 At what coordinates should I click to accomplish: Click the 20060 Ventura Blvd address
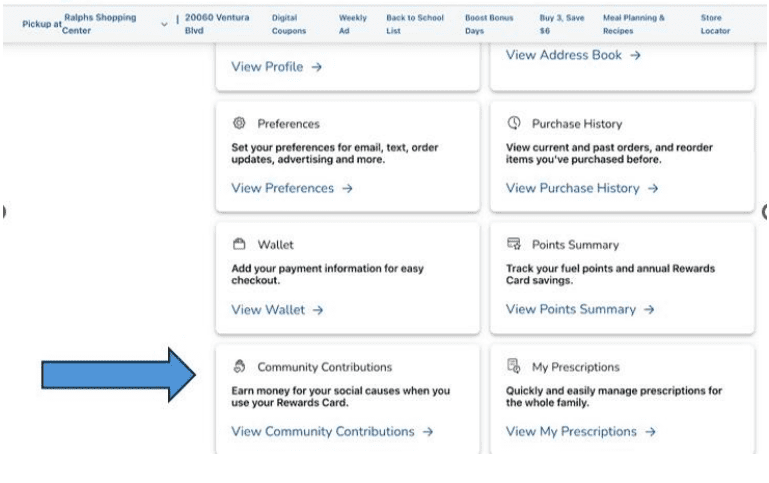point(217,24)
